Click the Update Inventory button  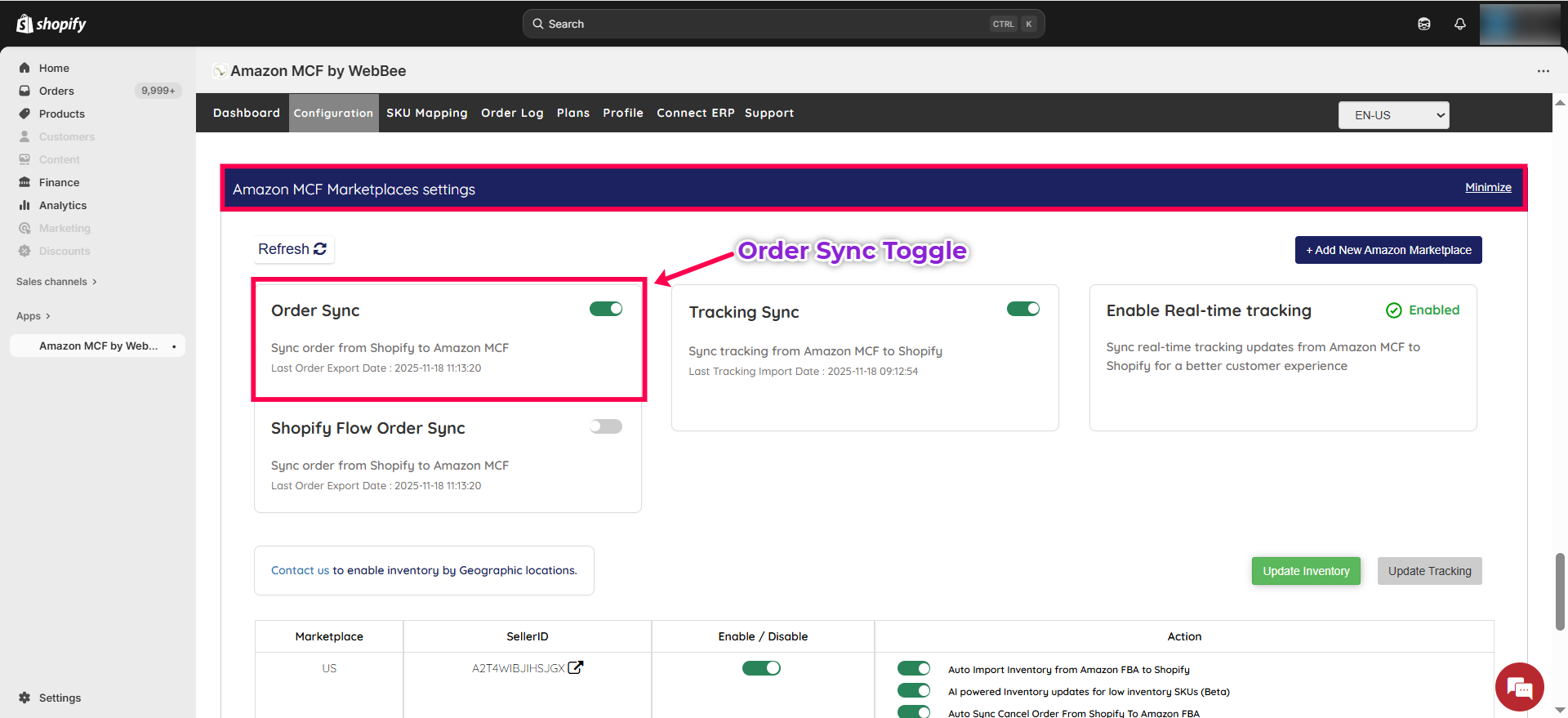1305,571
